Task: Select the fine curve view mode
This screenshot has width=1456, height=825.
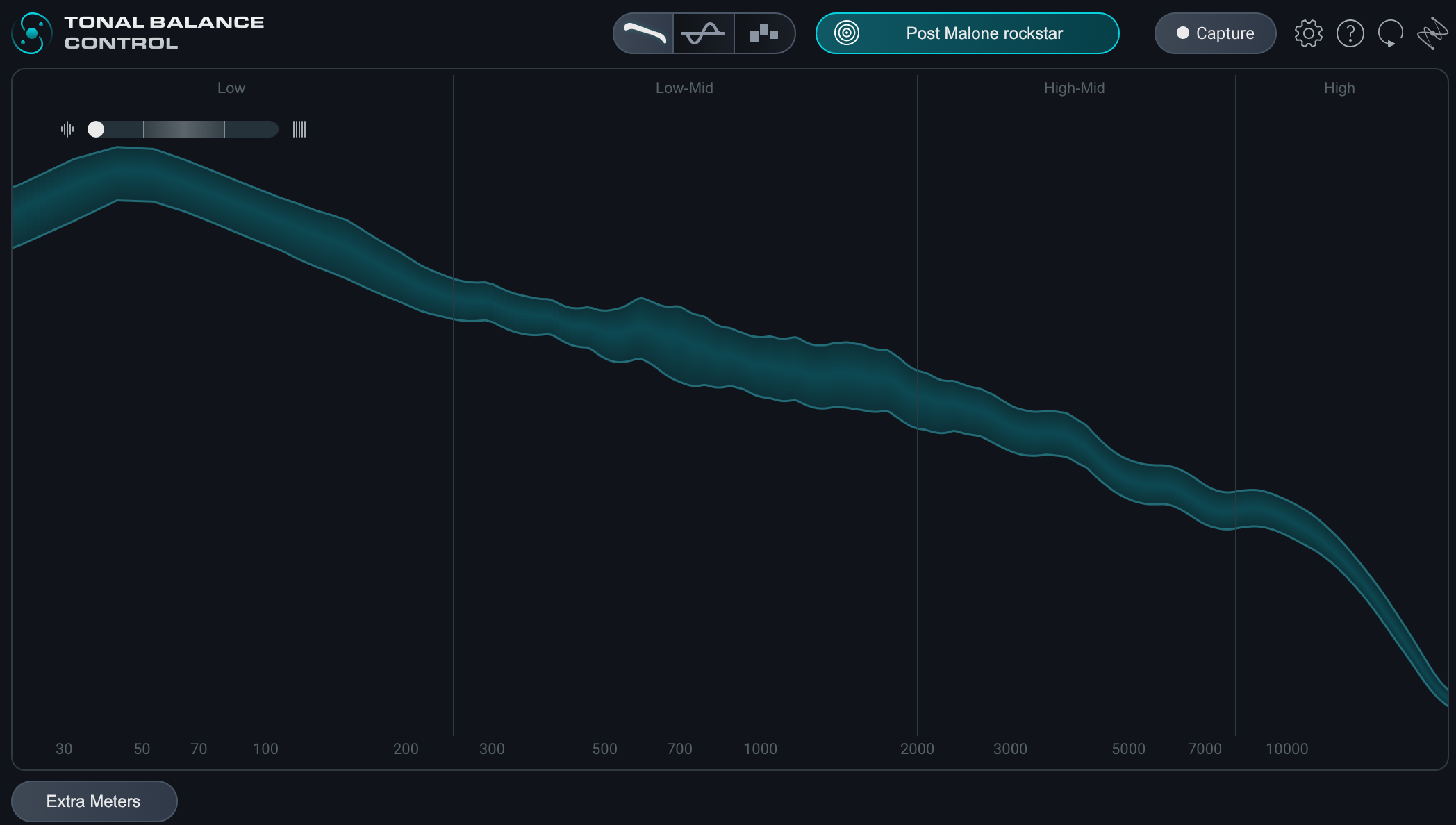Action: 644,33
